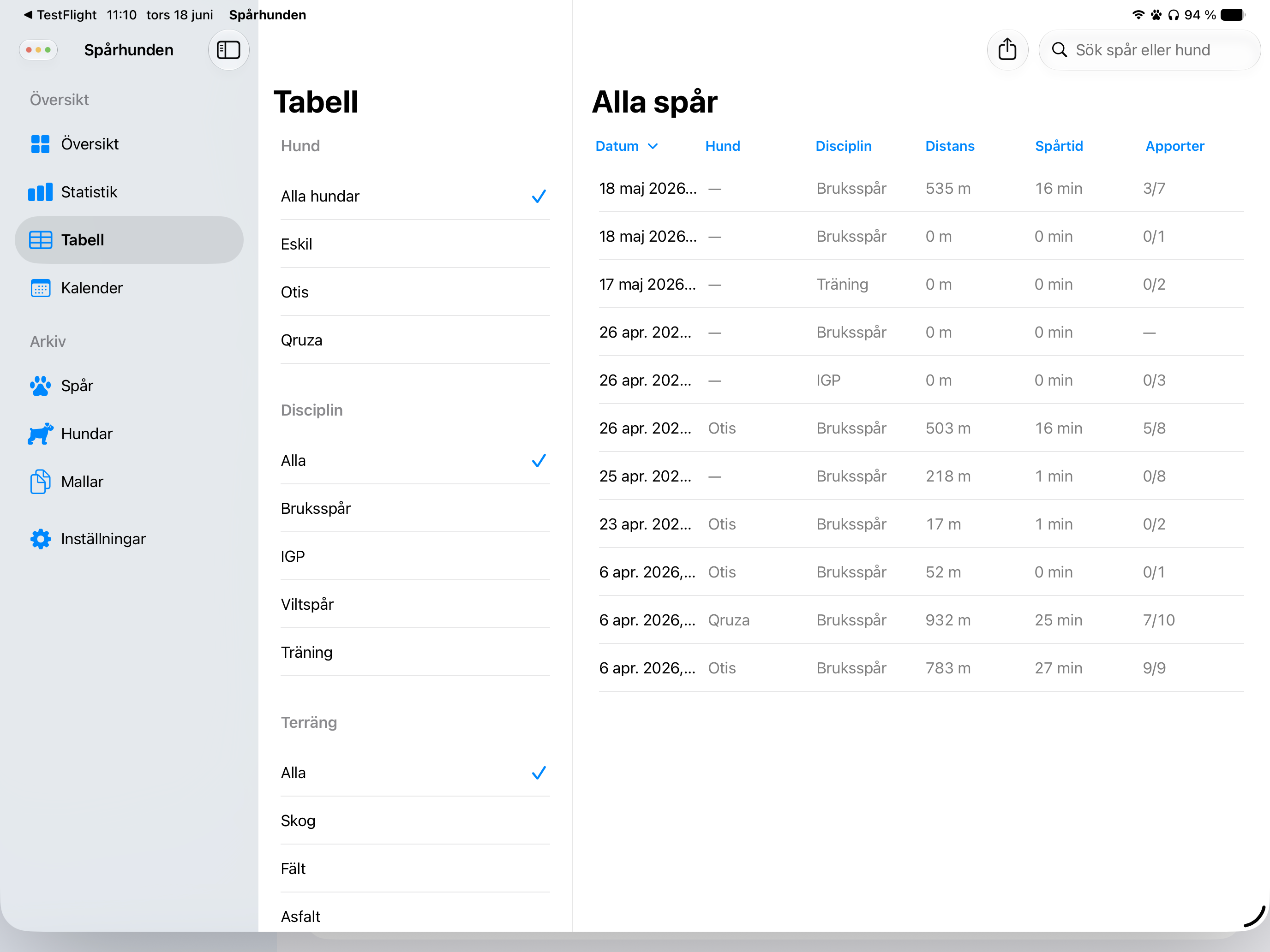This screenshot has width=1270, height=952.
Task: Click the Statistik bar chart icon
Action: [x=40, y=192]
